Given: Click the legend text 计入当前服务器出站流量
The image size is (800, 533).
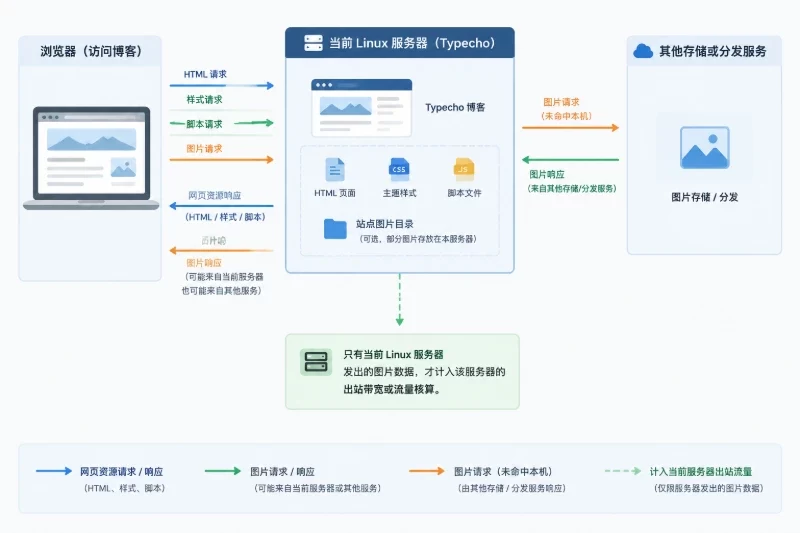Looking at the screenshot, I should [701, 472].
